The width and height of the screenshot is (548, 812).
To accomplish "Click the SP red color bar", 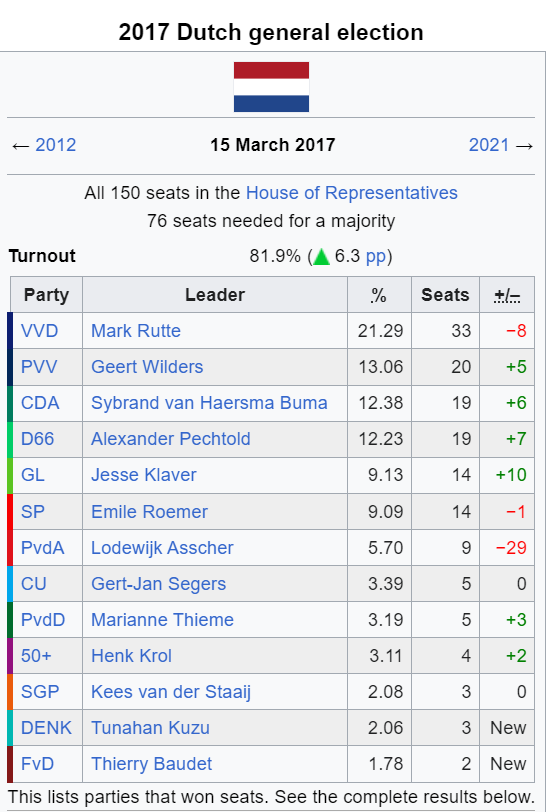I will [x=10, y=512].
